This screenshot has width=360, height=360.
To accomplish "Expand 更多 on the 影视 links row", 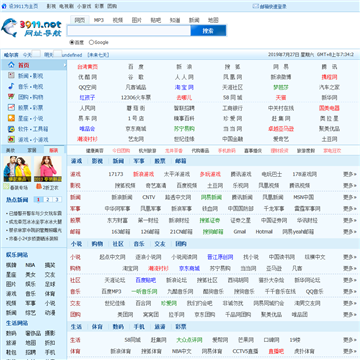I will click(x=350, y=186).
